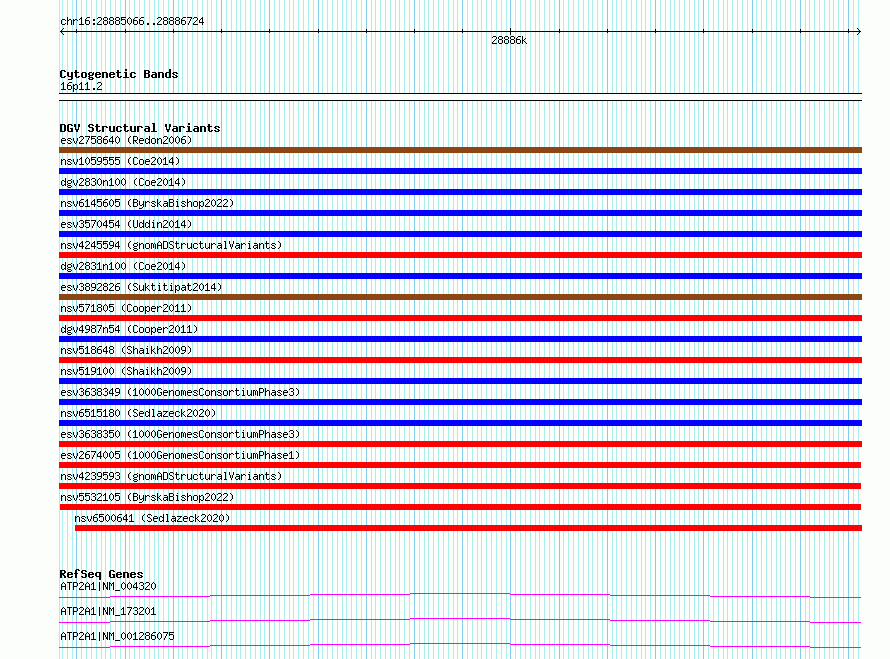Click the blue bar under esv3638349
The width and height of the screenshot is (890, 659).
[460, 402]
